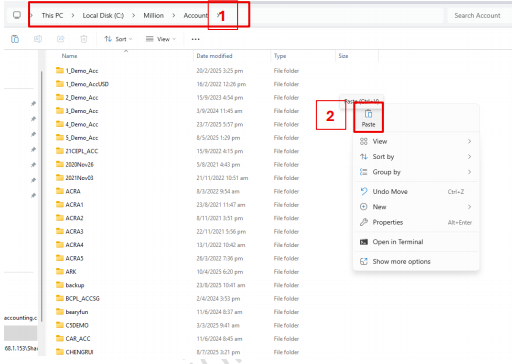The width and height of the screenshot is (512, 364).
Task: Expand the New submenu
Action: point(416,207)
